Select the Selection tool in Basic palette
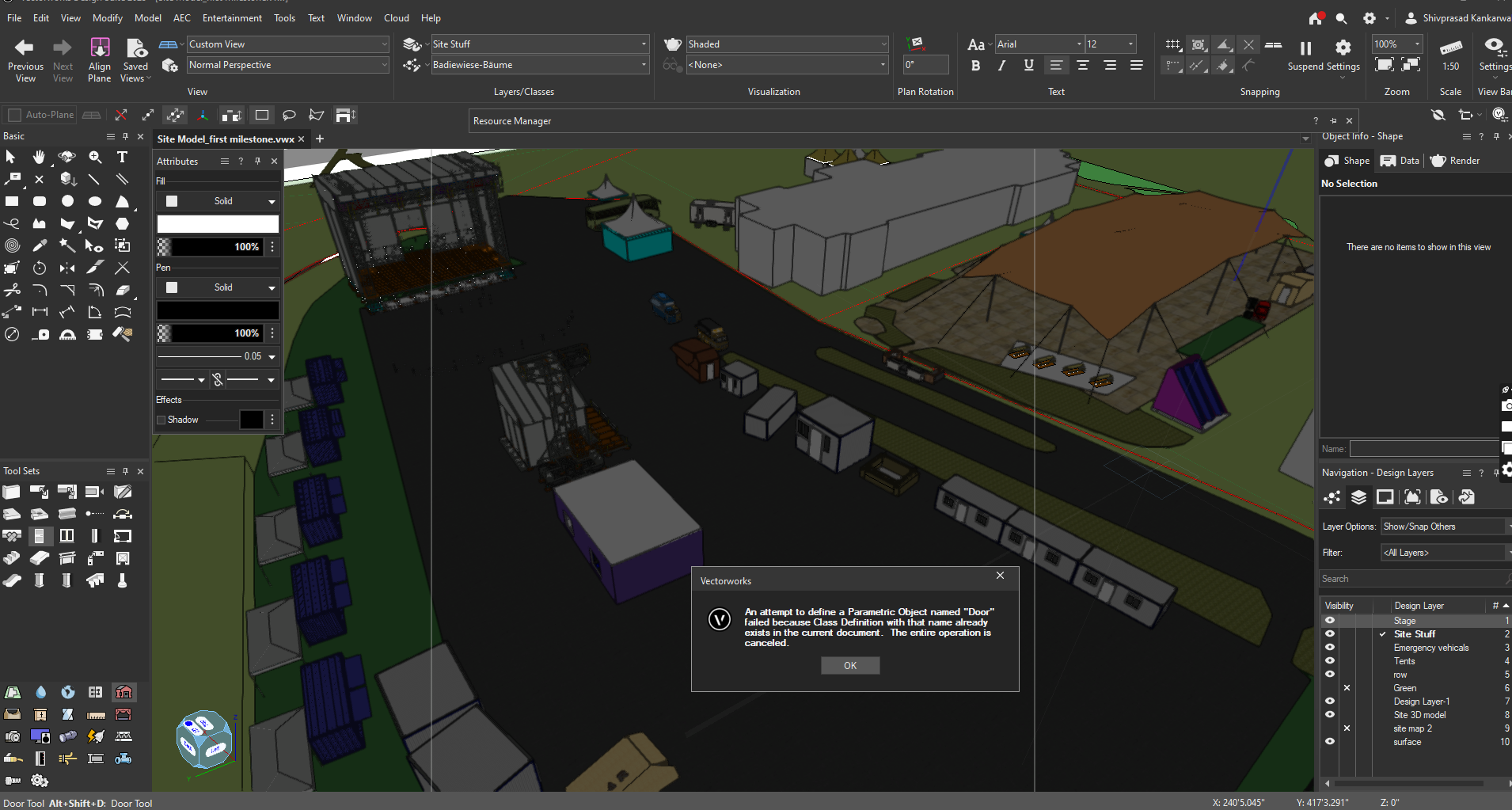The image size is (1512, 810). click(11, 156)
